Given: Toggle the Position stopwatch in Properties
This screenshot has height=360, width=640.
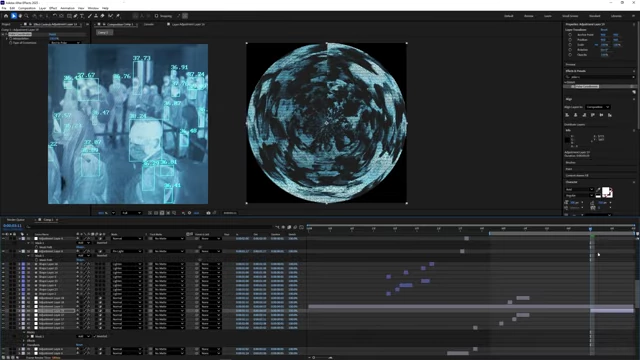Looking at the screenshot, I should pyautogui.click(x=570, y=40).
